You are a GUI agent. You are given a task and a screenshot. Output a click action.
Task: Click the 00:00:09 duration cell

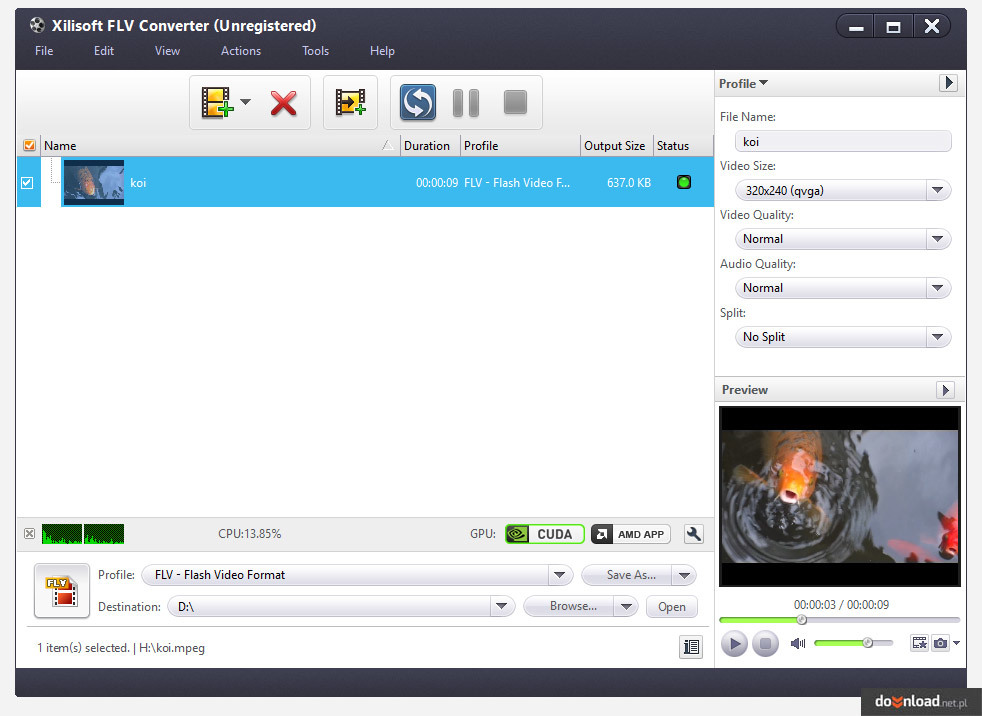point(437,183)
